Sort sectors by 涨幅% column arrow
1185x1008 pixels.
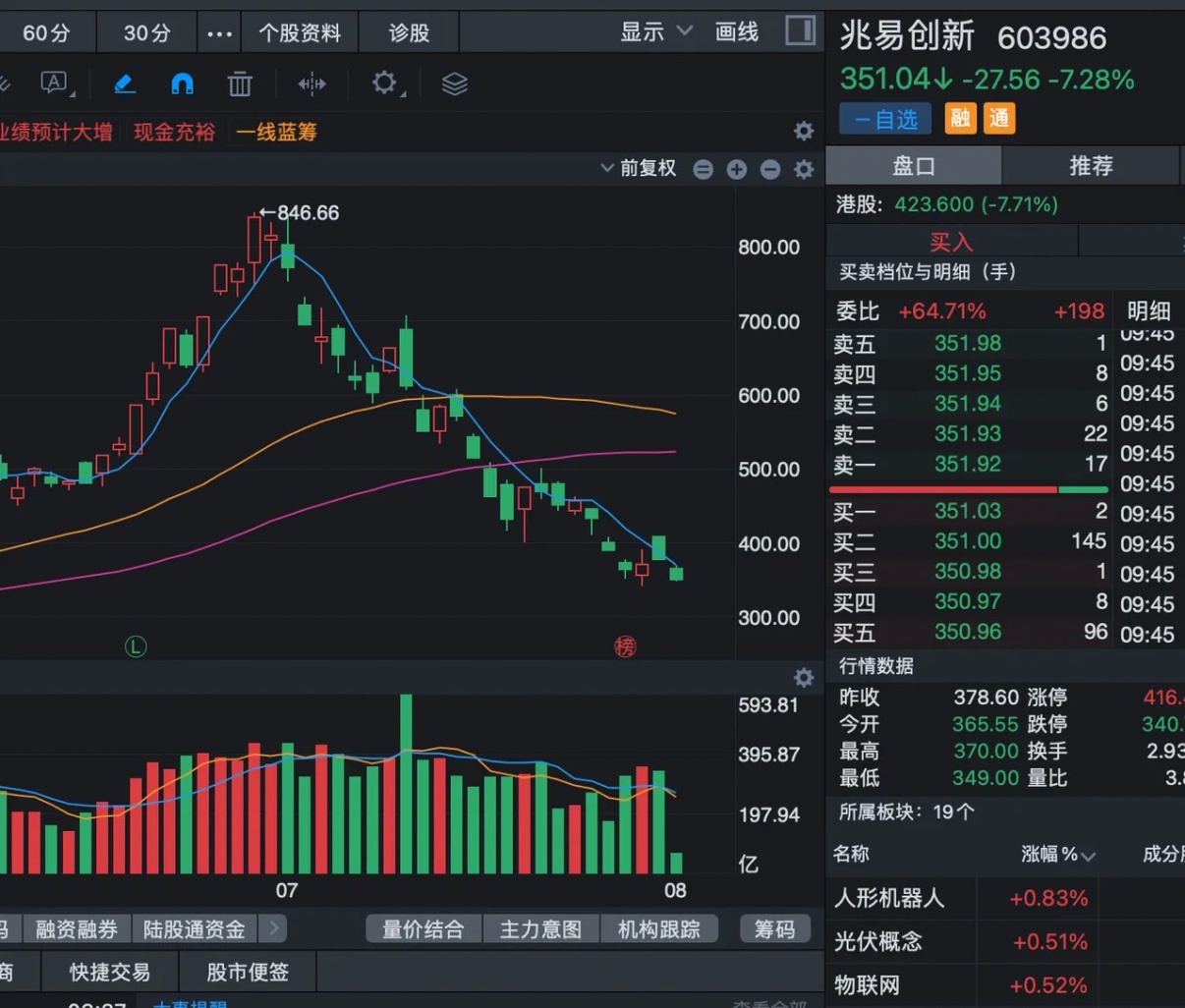1088,856
